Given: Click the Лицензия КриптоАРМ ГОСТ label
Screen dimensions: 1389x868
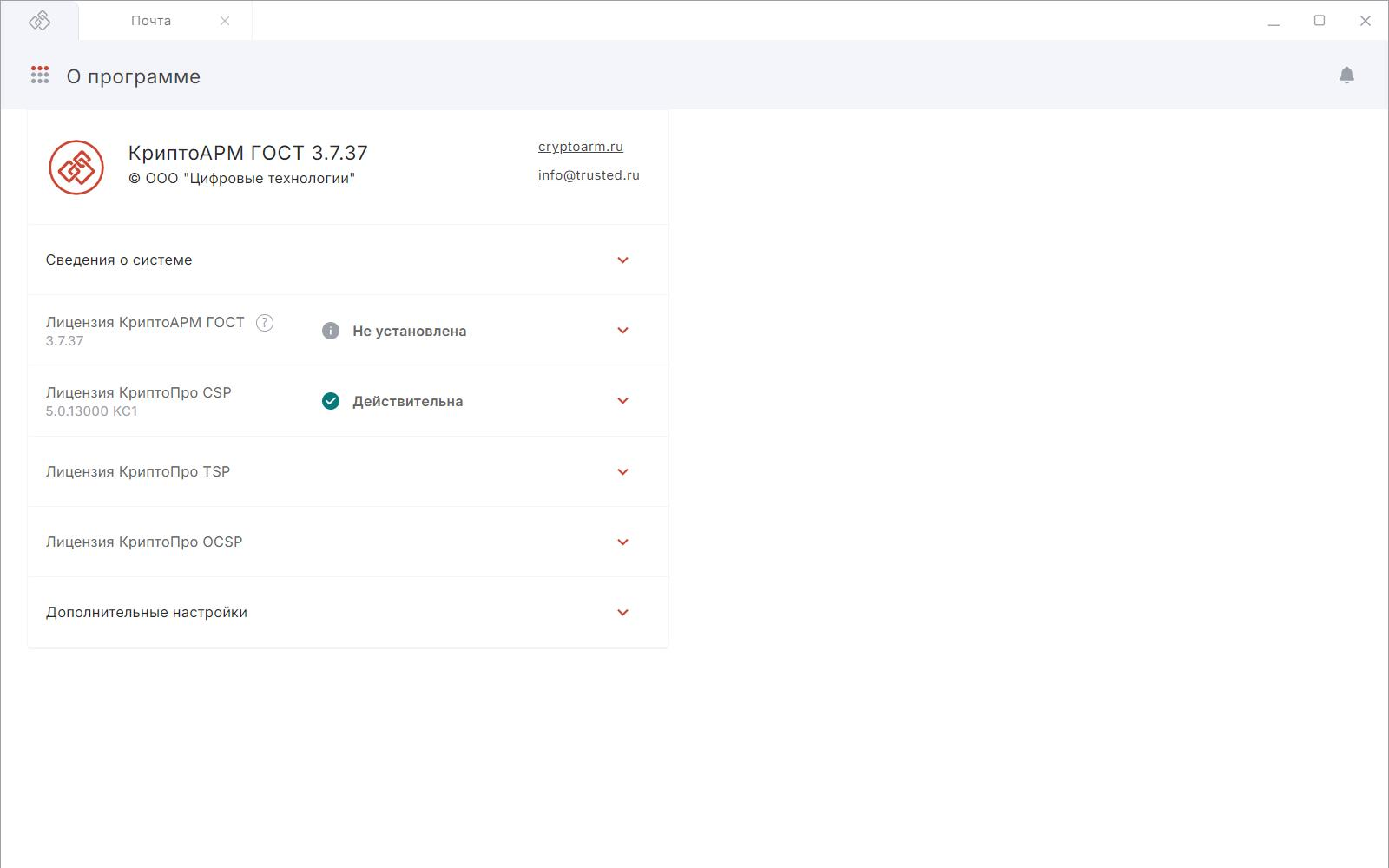Looking at the screenshot, I should coord(145,322).
